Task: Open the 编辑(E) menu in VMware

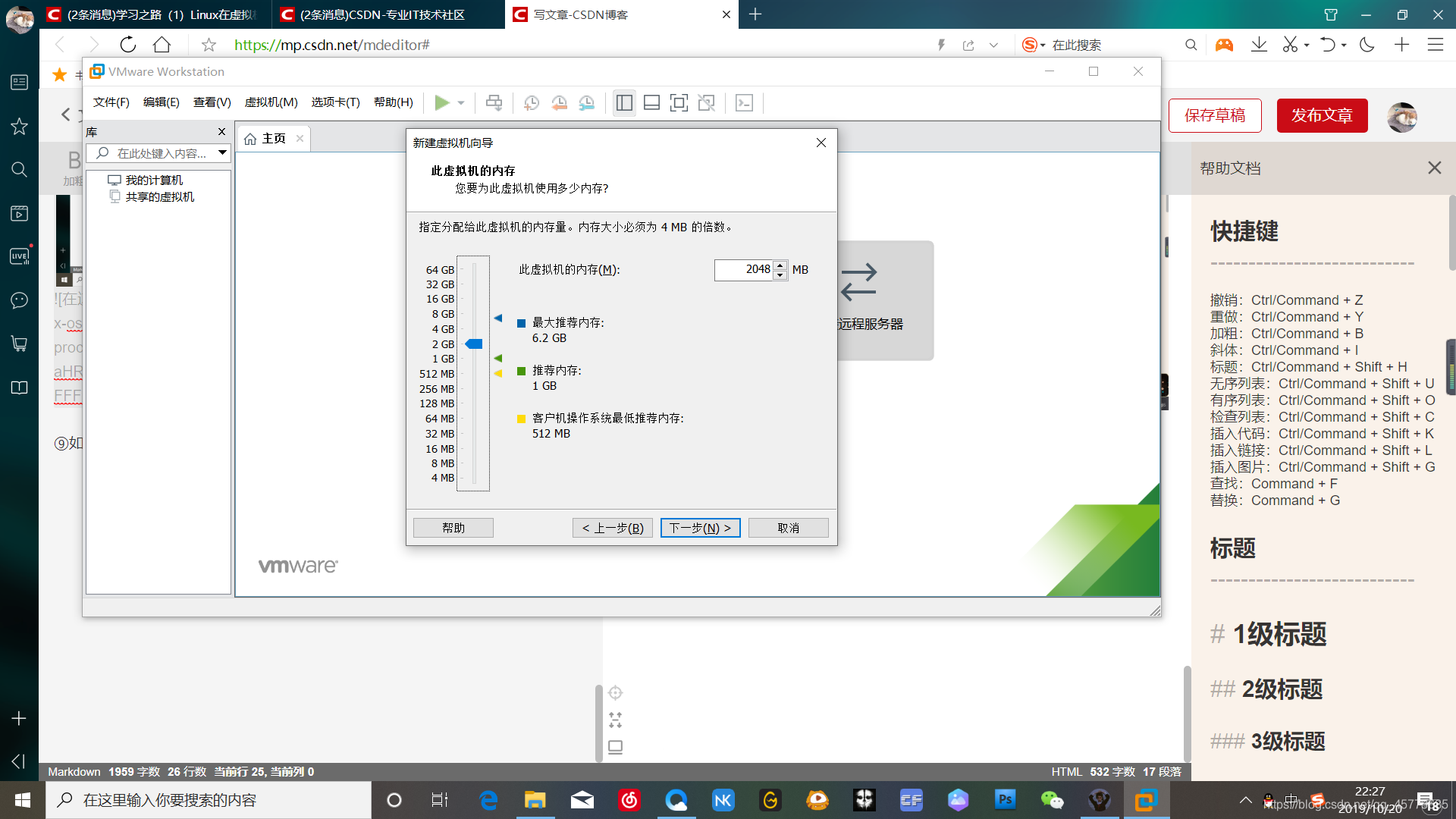Action: 161,102
